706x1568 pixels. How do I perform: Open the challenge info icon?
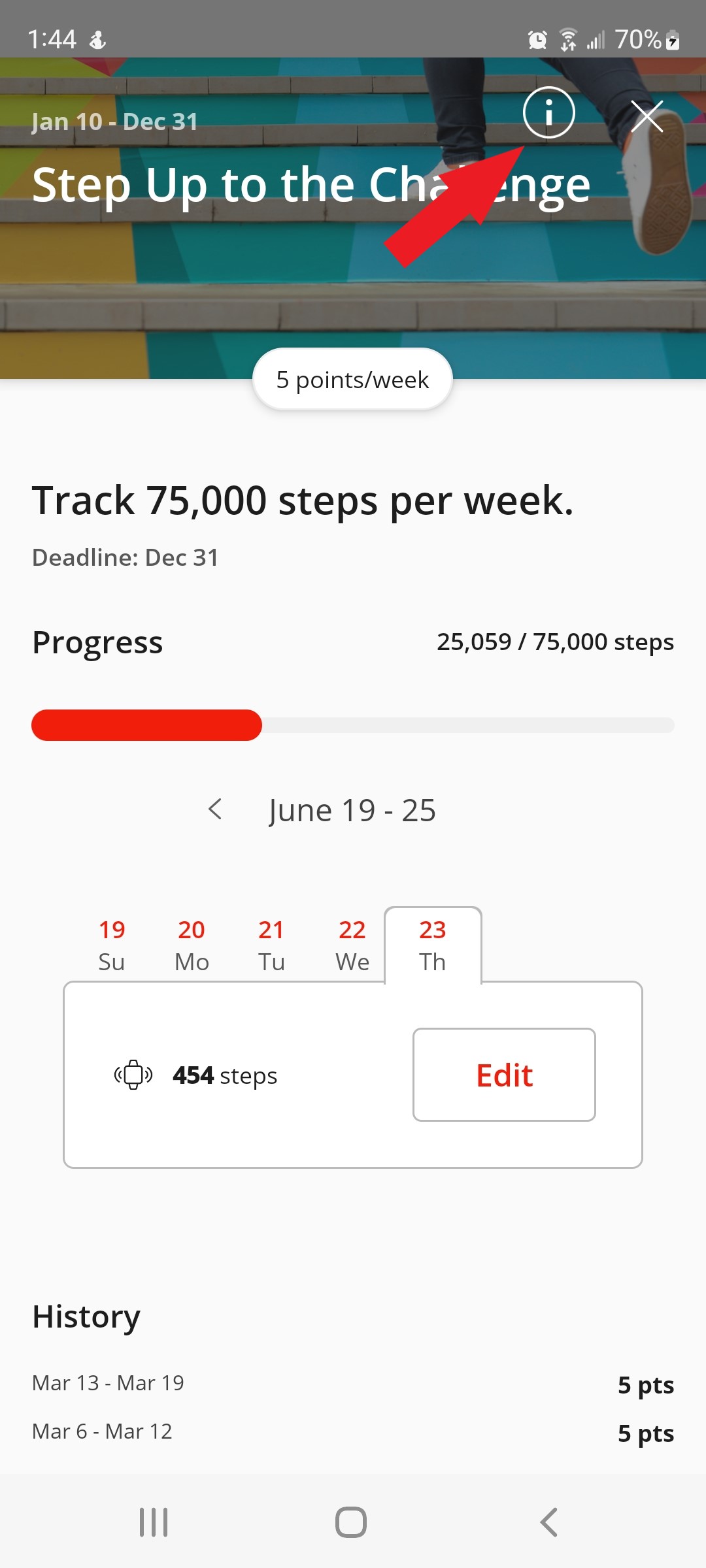(x=548, y=112)
